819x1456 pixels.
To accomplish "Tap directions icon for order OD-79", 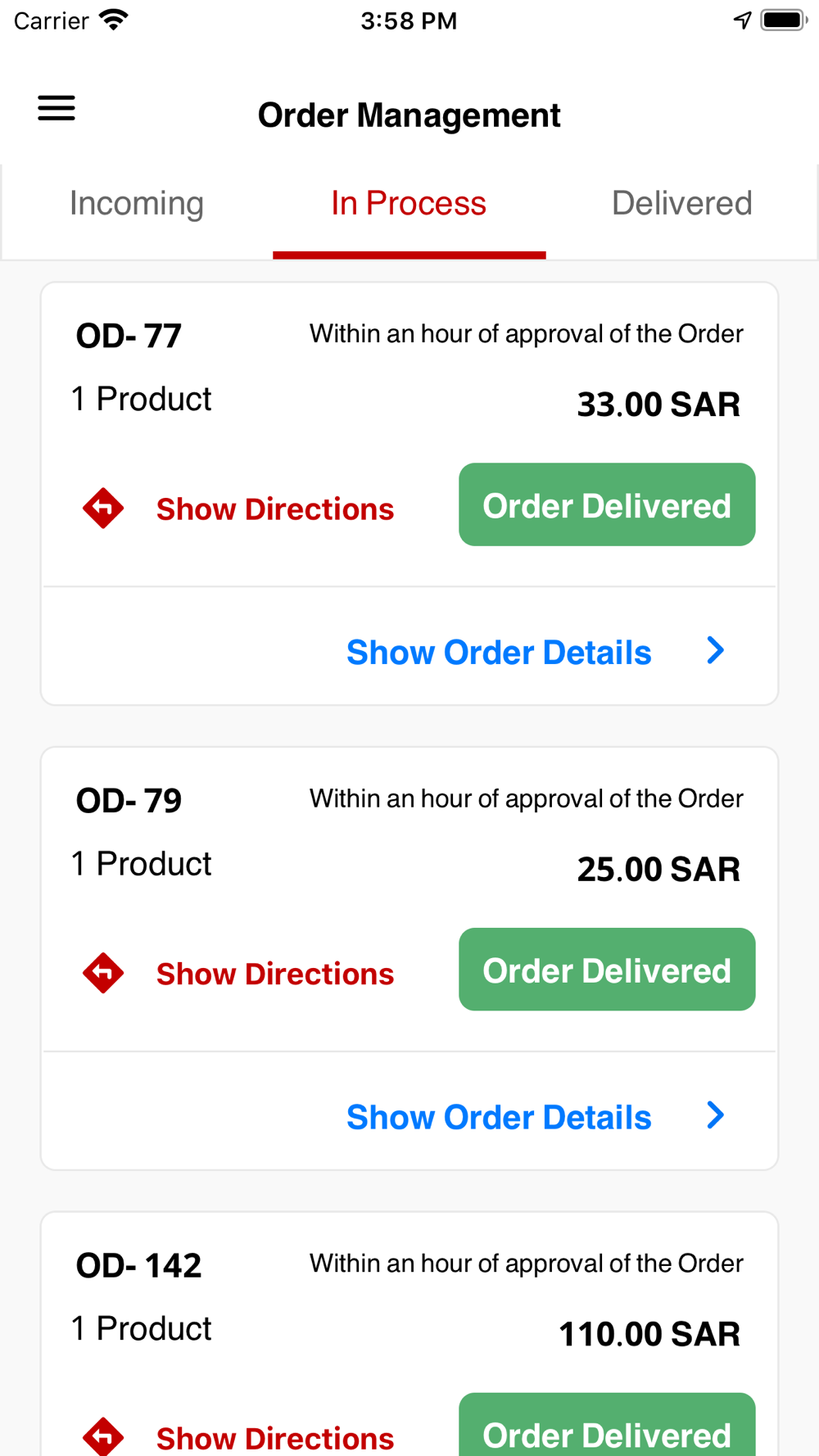I will tap(103, 973).
